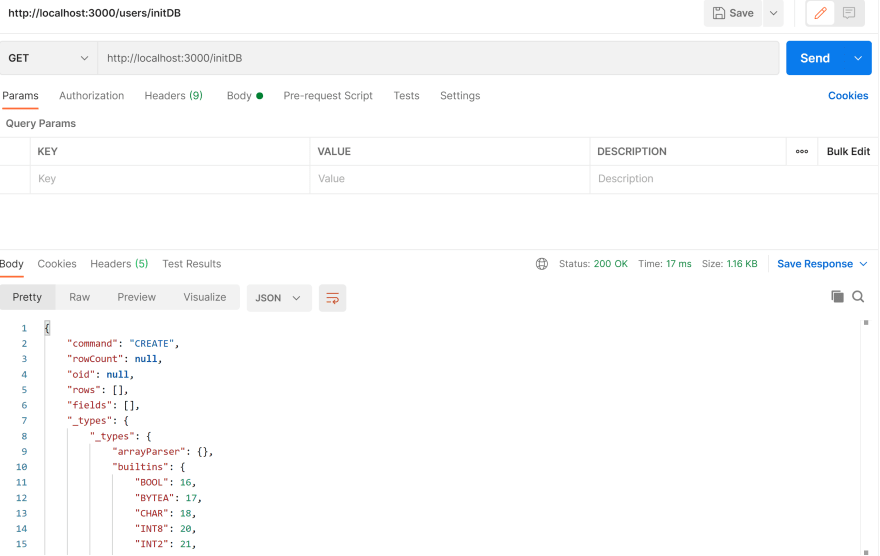Image resolution: width=880 pixels, height=556 pixels.
Task: Select the Visualize view
Action: [204, 297]
